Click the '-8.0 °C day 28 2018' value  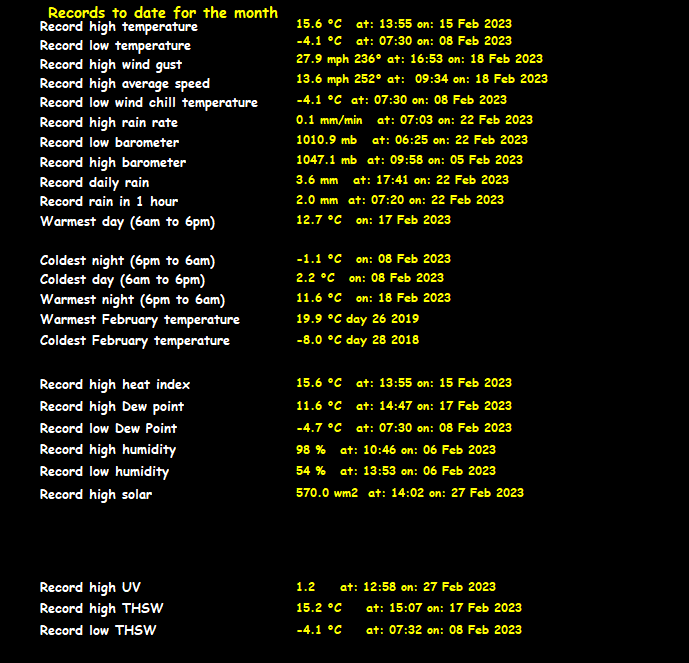pos(357,341)
